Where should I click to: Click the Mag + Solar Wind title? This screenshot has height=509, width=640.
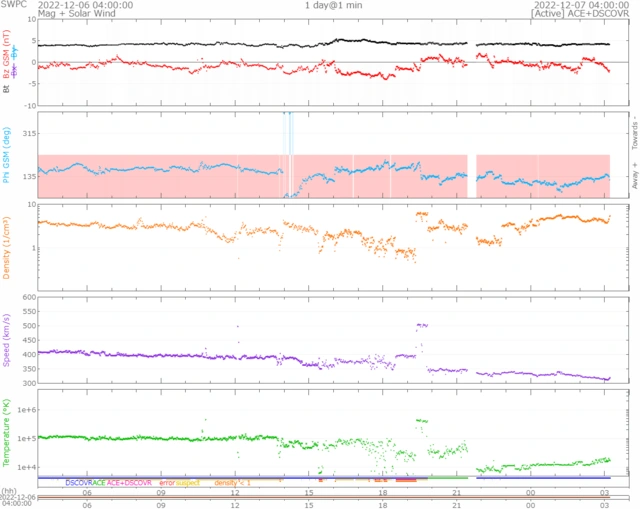tap(77, 13)
